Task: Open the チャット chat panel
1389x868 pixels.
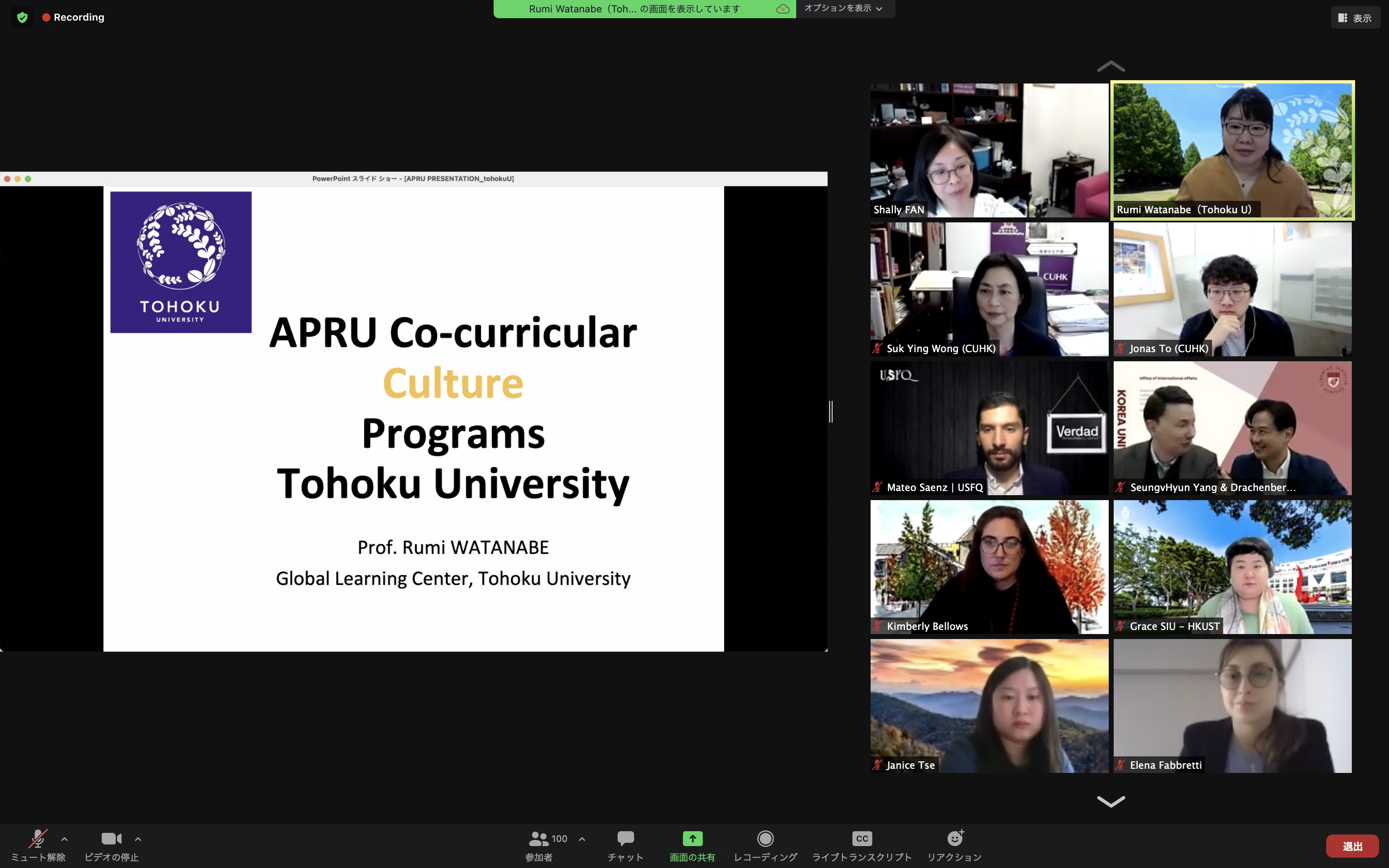Action: (x=625, y=846)
